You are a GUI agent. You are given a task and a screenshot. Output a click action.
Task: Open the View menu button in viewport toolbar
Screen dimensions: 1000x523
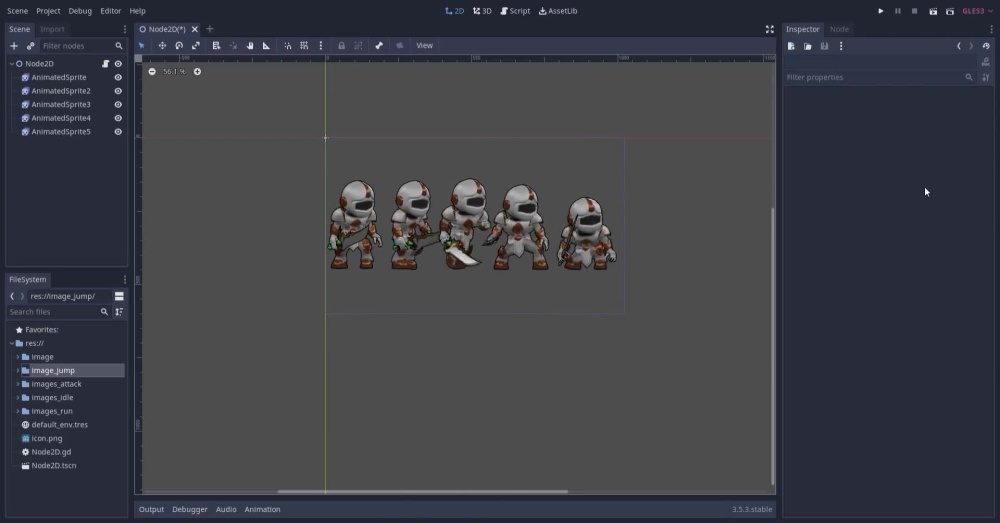click(424, 46)
